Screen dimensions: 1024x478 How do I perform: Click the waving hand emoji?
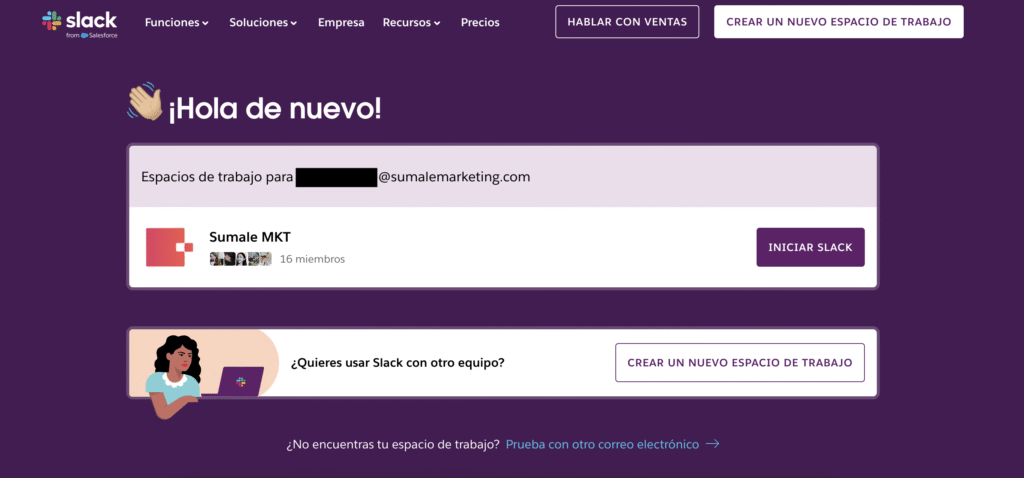point(144,101)
